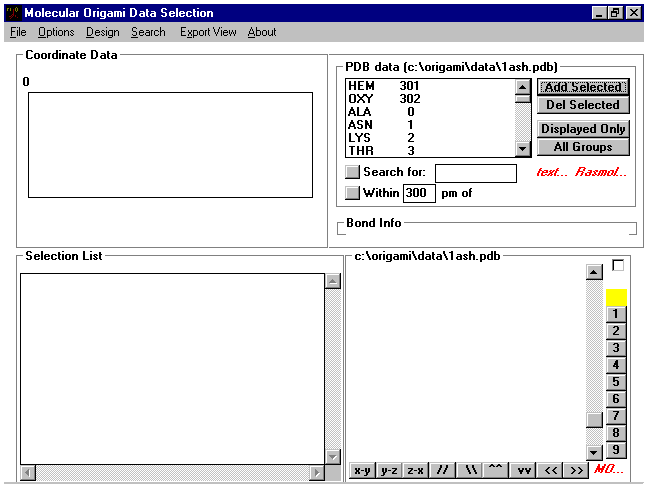Toggle the Within pm distance option
This screenshot has width=648, height=488.
tap(352, 193)
